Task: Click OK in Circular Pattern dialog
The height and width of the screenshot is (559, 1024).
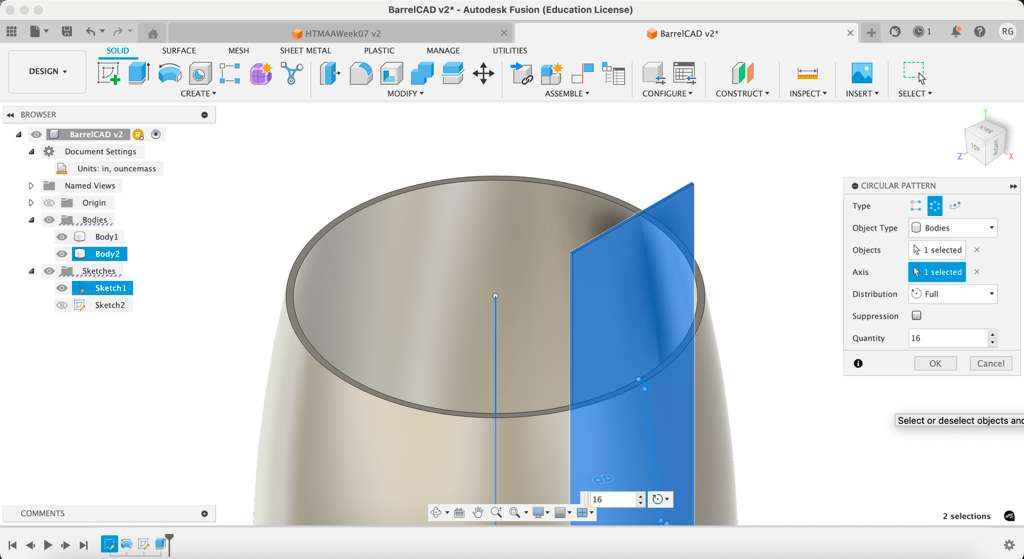Action: tap(935, 363)
